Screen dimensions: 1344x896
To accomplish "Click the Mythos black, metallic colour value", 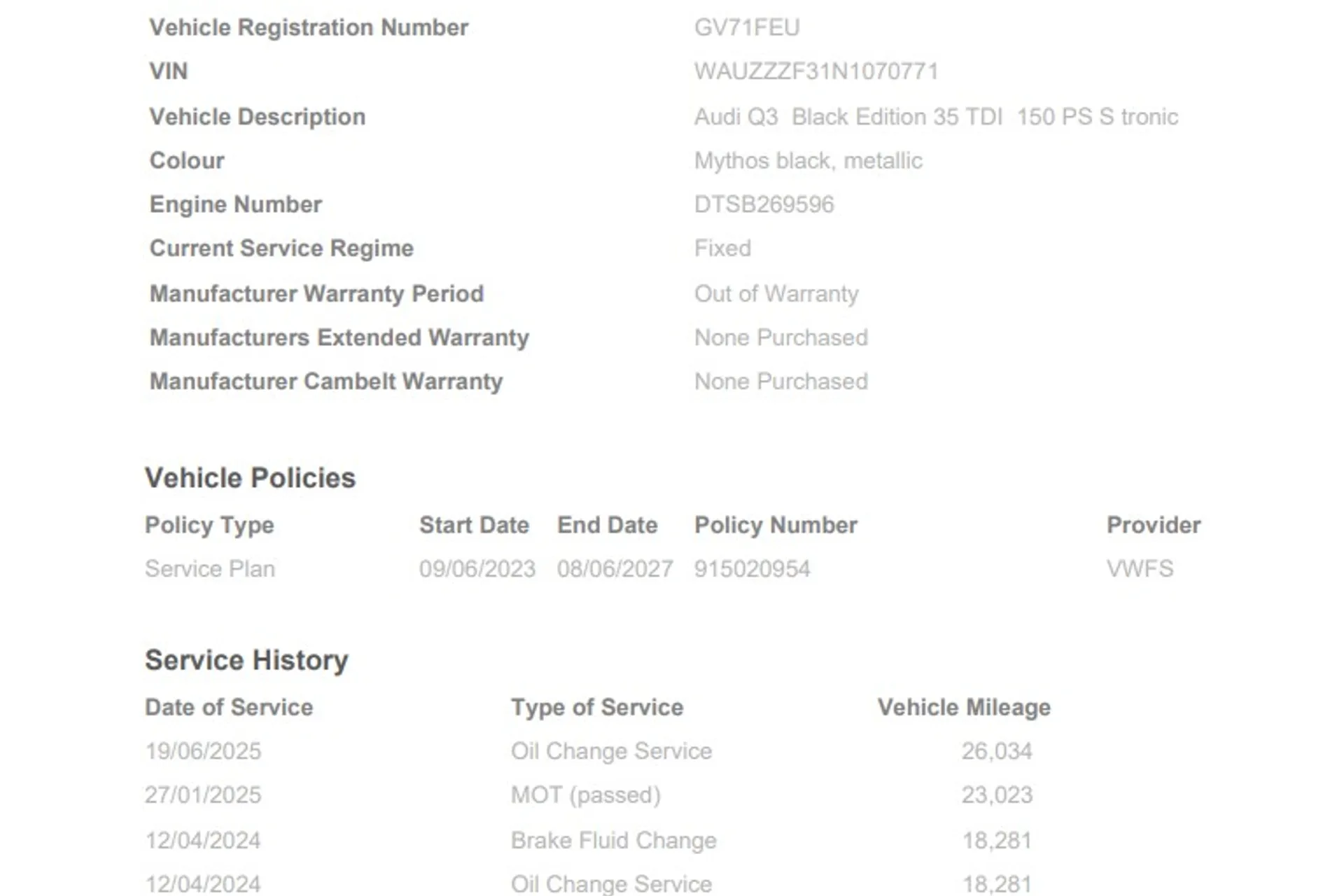I will 808,161.
